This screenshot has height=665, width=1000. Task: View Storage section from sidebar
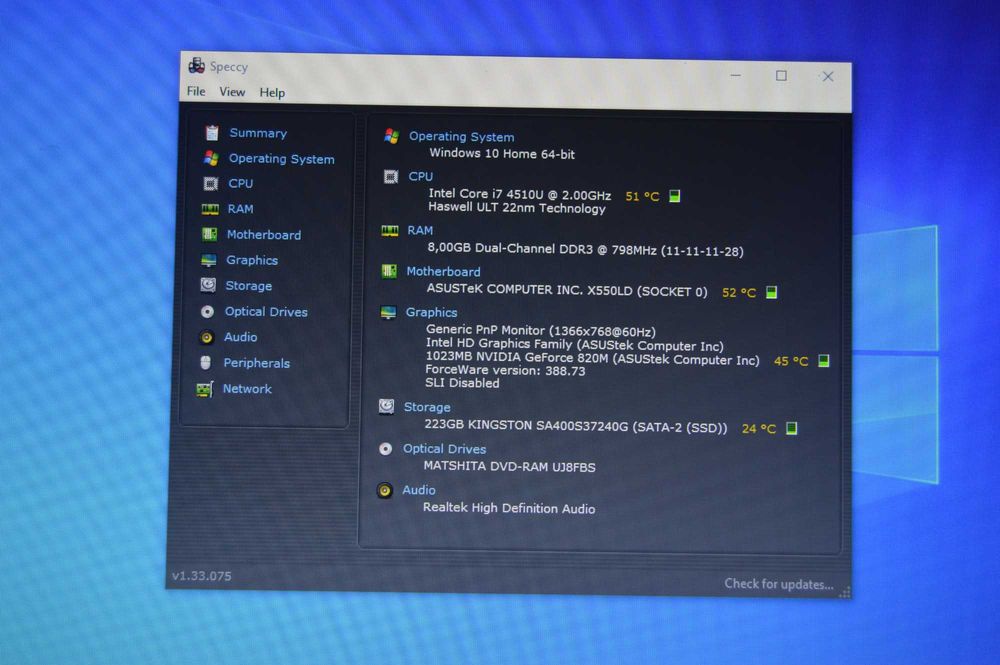[249, 286]
